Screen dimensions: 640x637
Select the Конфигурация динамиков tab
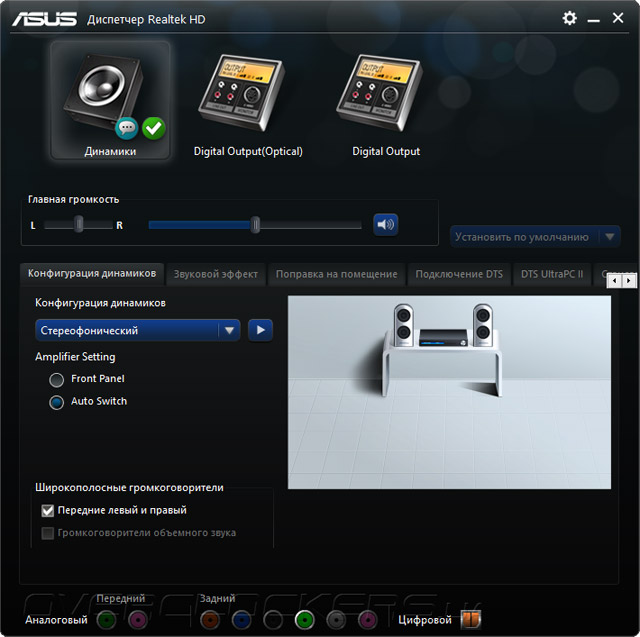tap(92, 273)
